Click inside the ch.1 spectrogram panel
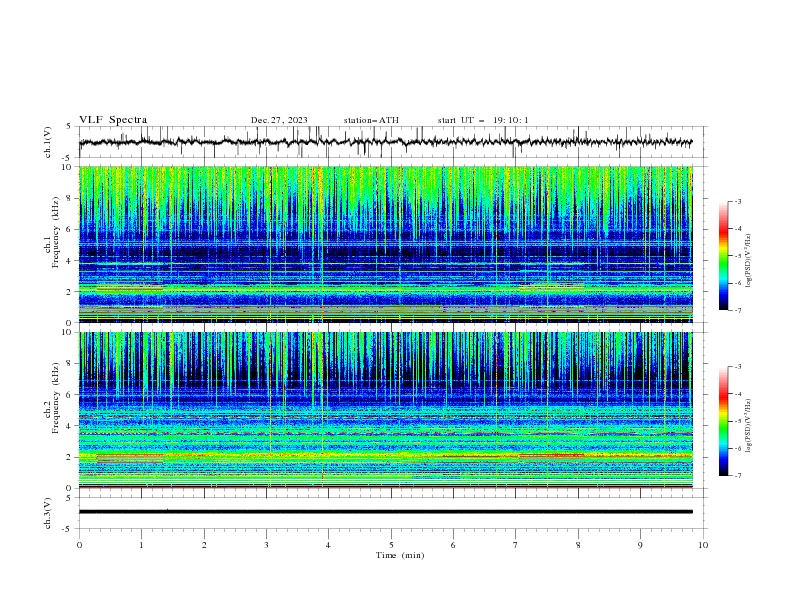Screen dimensions: 792x612 tap(385, 244)
